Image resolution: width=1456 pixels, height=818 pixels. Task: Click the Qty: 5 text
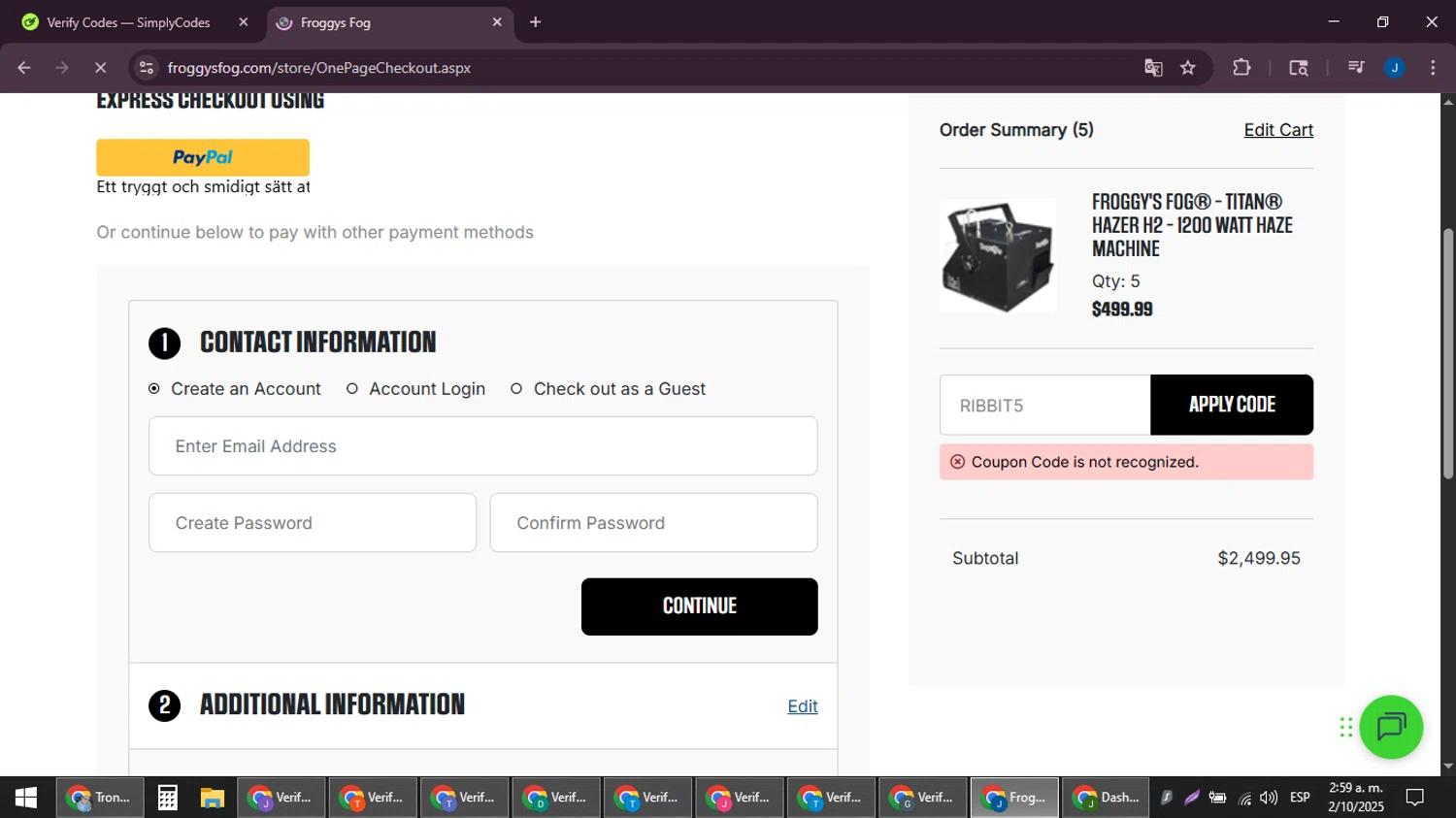[1116, 281]
